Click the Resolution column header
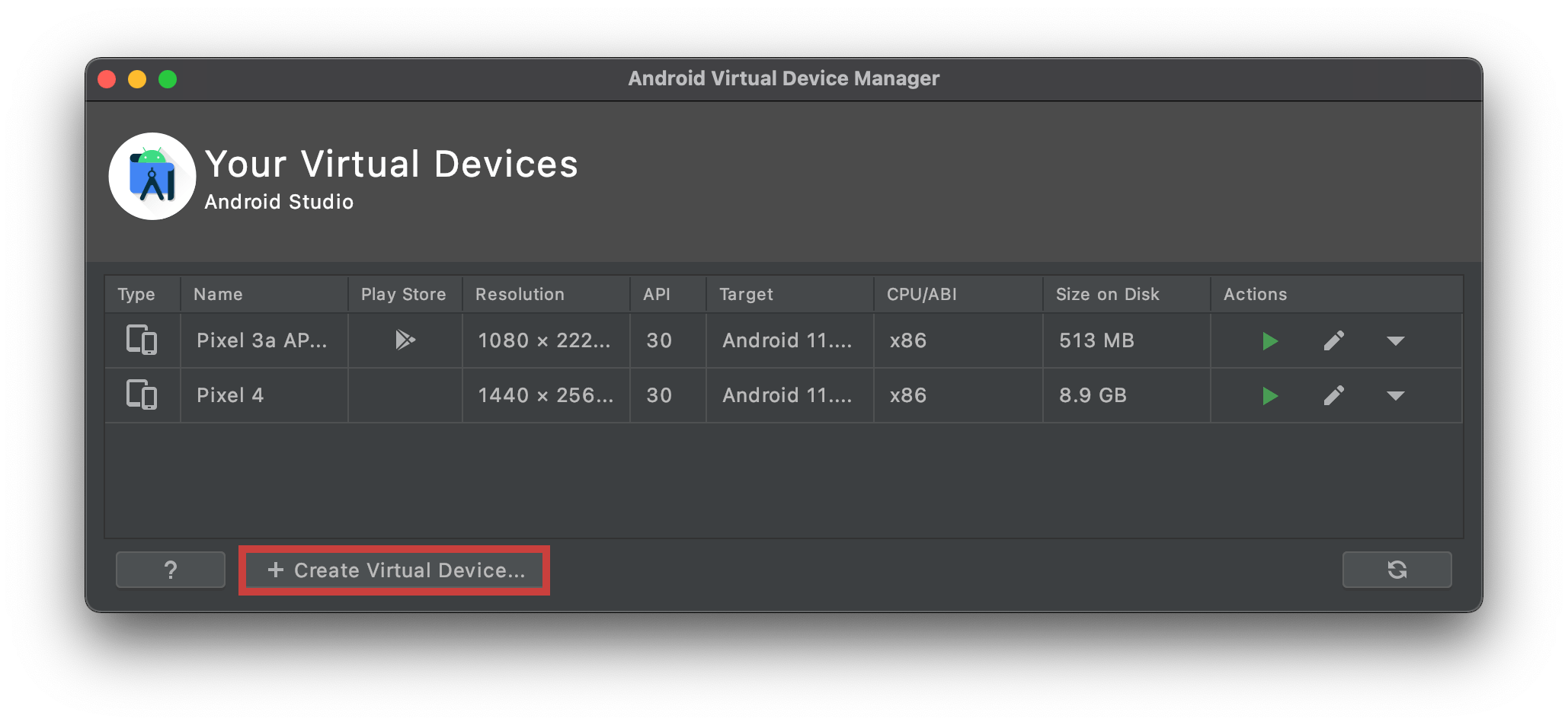This screenshot has height=725, width=1568. tap(520, 294)
